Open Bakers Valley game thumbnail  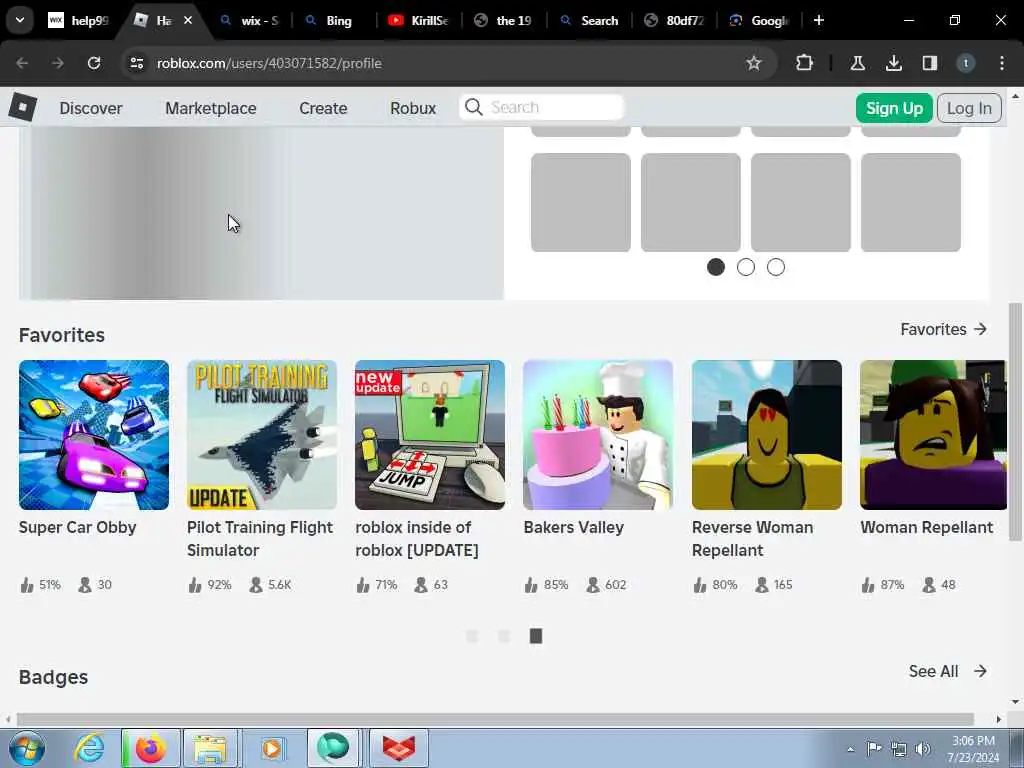tap(598, 435)
